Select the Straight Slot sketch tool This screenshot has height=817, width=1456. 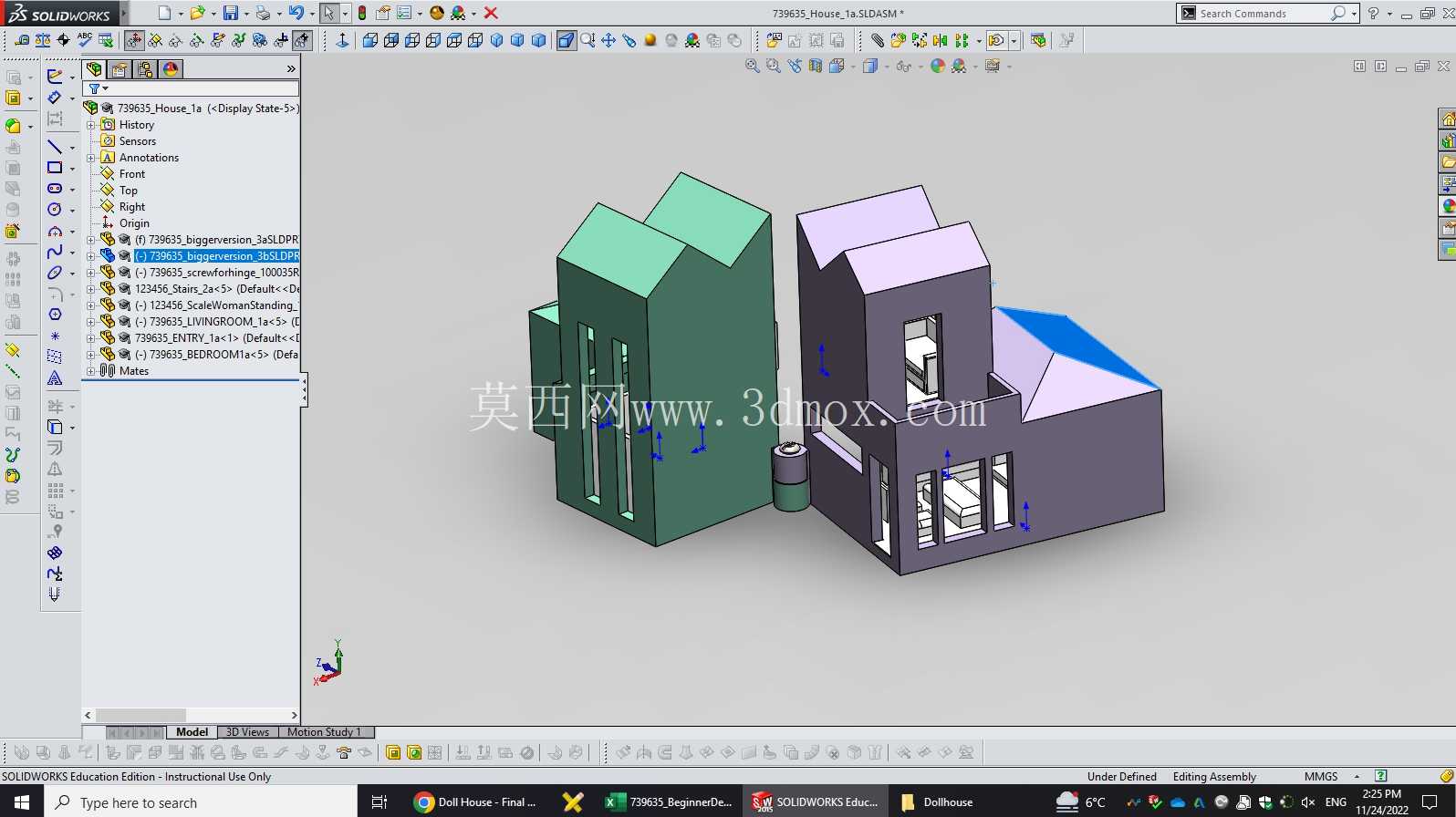tap(55, 189)
